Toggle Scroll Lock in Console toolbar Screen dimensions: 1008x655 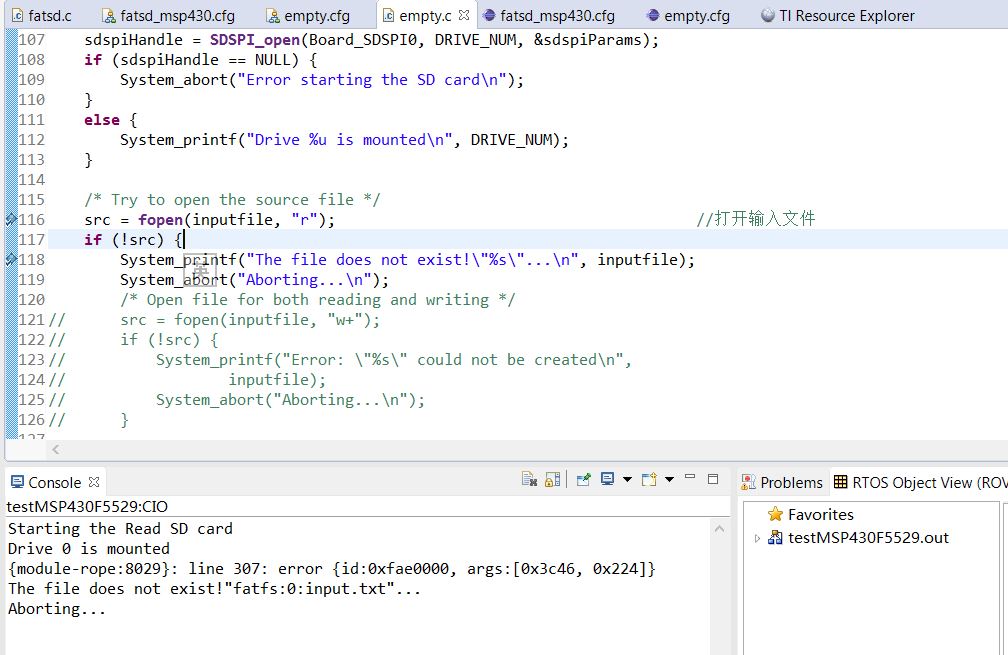(x=552, y=480)
